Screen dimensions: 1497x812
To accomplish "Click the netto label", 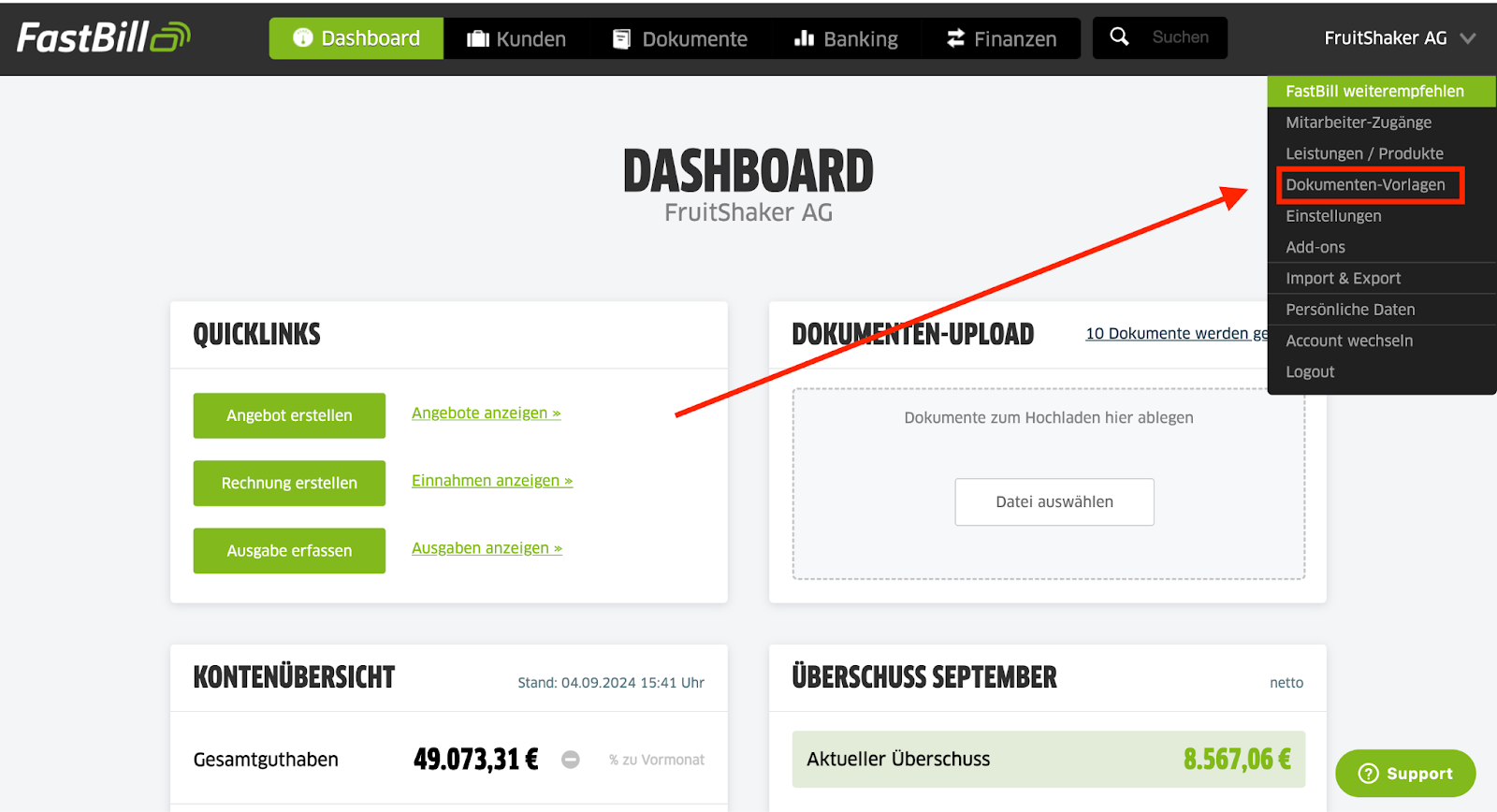I will click(1286, 683).
